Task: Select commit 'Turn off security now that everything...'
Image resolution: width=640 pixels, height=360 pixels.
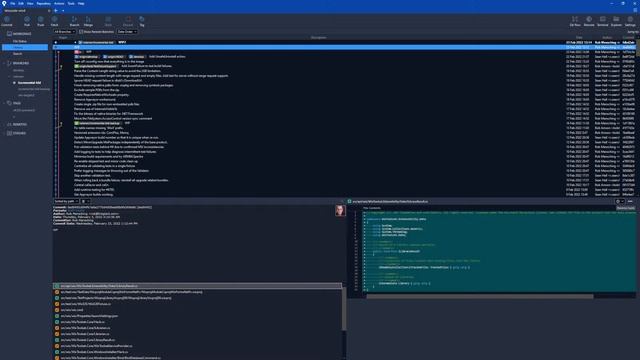Action: point(109,61)
